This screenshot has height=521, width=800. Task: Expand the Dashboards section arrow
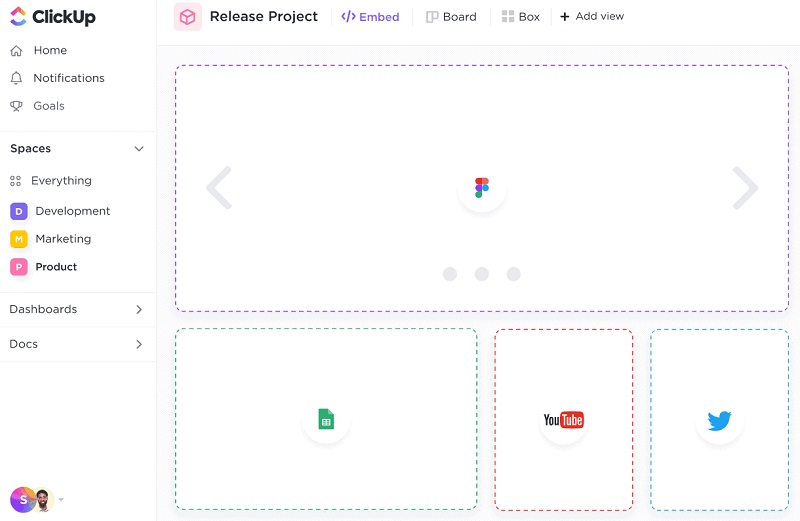[139, 310]
